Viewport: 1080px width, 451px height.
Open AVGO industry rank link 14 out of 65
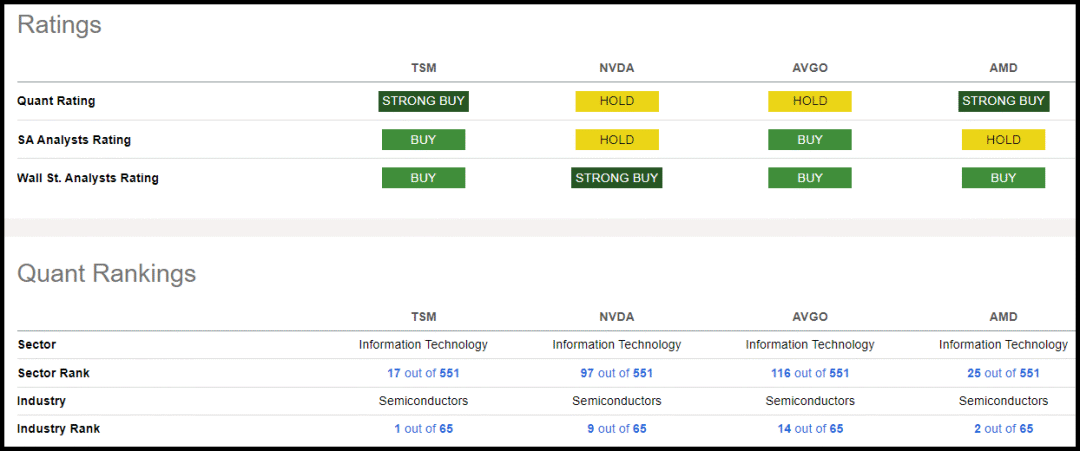810,429
